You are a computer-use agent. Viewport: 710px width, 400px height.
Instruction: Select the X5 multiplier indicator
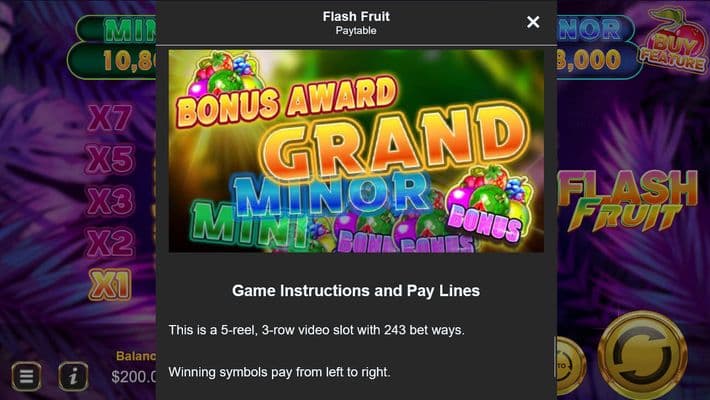pyautogui.click(x=110, y=159)
